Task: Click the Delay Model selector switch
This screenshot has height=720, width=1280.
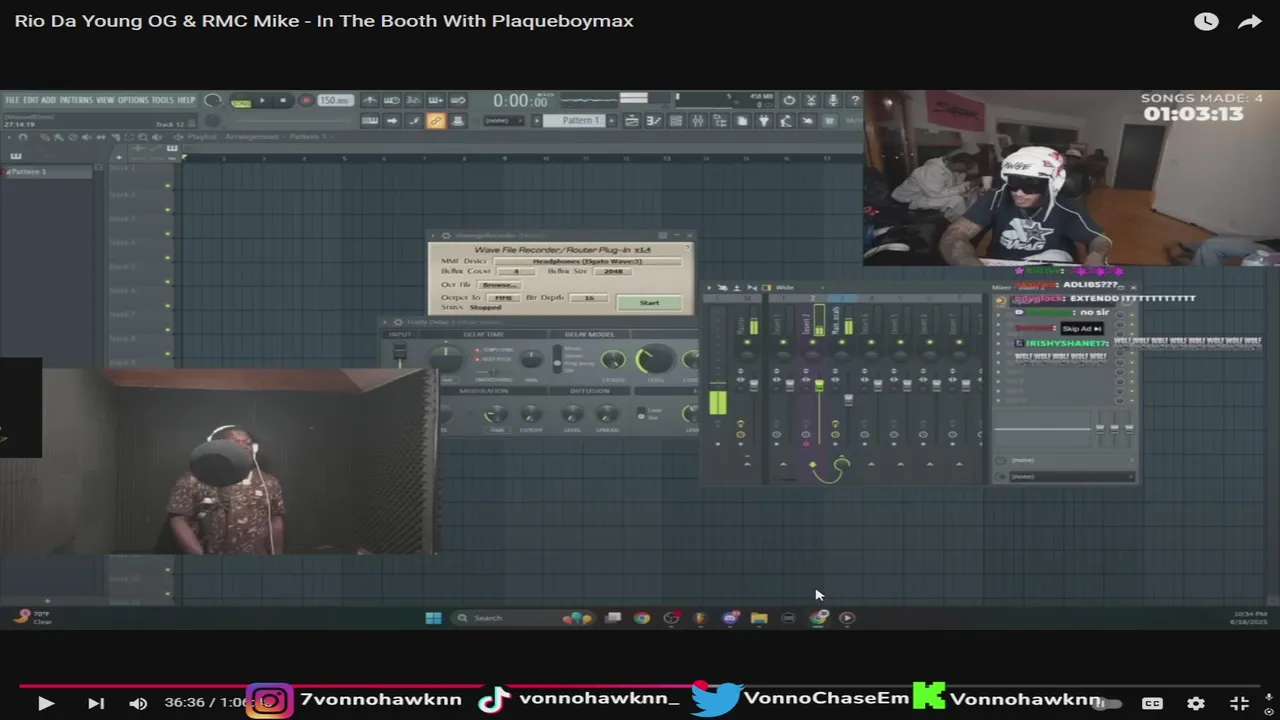Action: pyautogui.click(x=557, y=360)
